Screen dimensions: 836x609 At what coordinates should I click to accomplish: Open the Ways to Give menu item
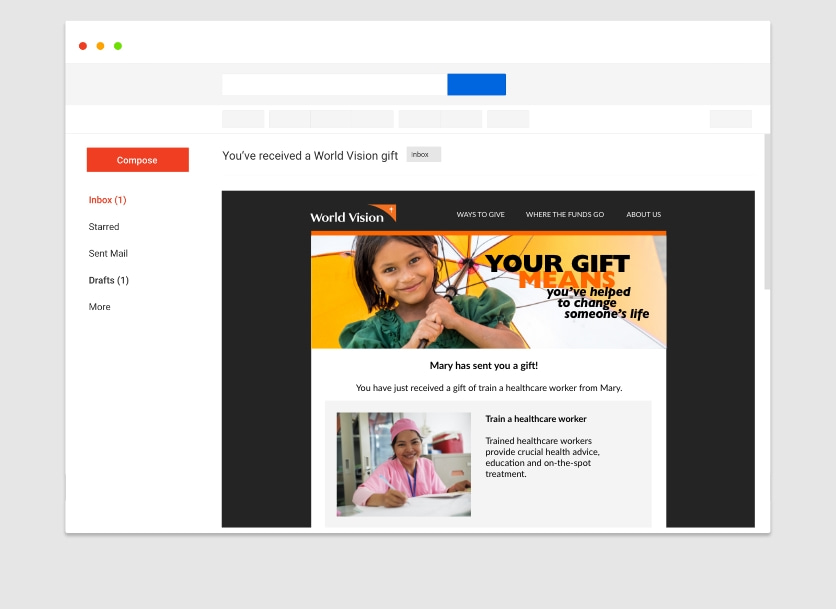480,214
